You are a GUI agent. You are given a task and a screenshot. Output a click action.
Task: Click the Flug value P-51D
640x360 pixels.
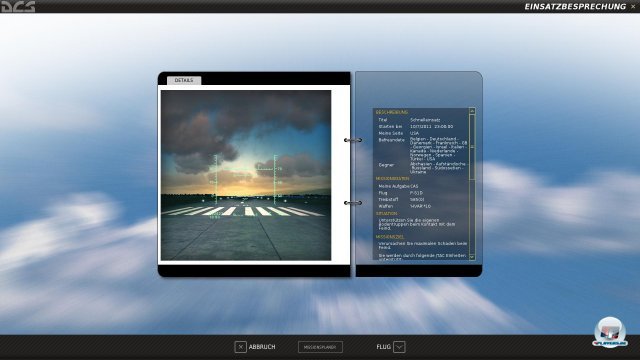pos(416,193)
